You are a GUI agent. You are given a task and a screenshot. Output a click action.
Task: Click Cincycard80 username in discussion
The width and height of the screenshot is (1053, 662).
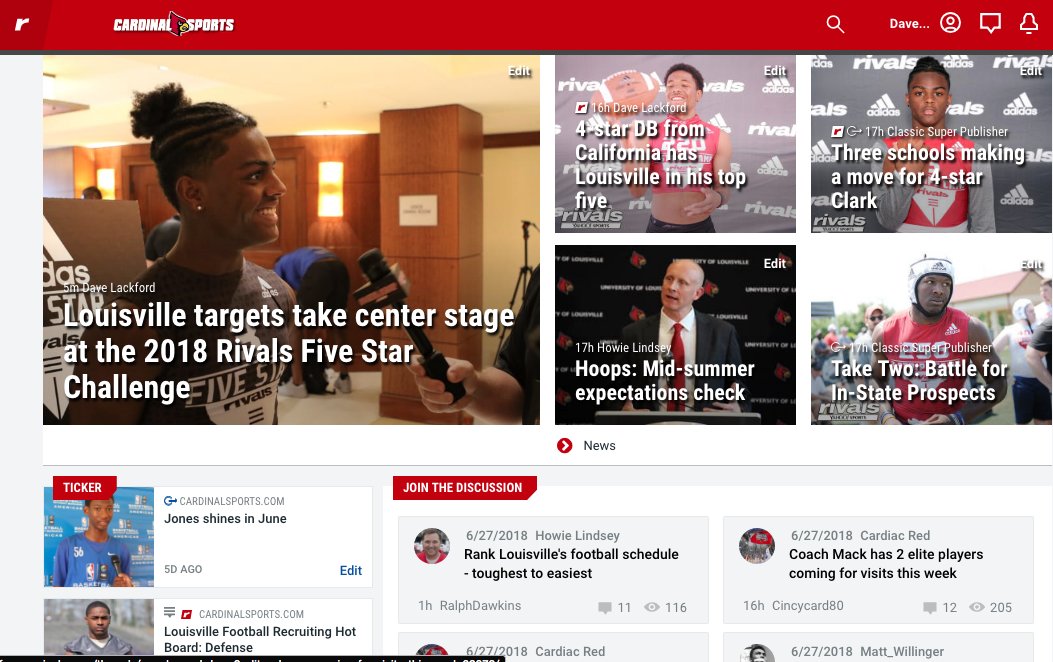tap(807, 606)
